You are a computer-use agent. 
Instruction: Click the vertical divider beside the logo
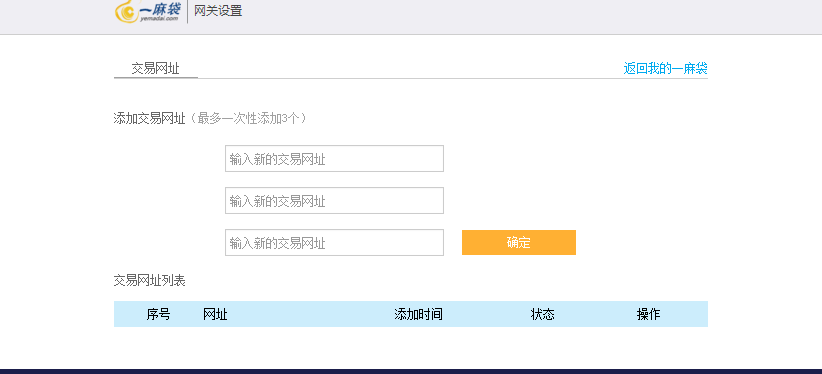click(187, 12)
